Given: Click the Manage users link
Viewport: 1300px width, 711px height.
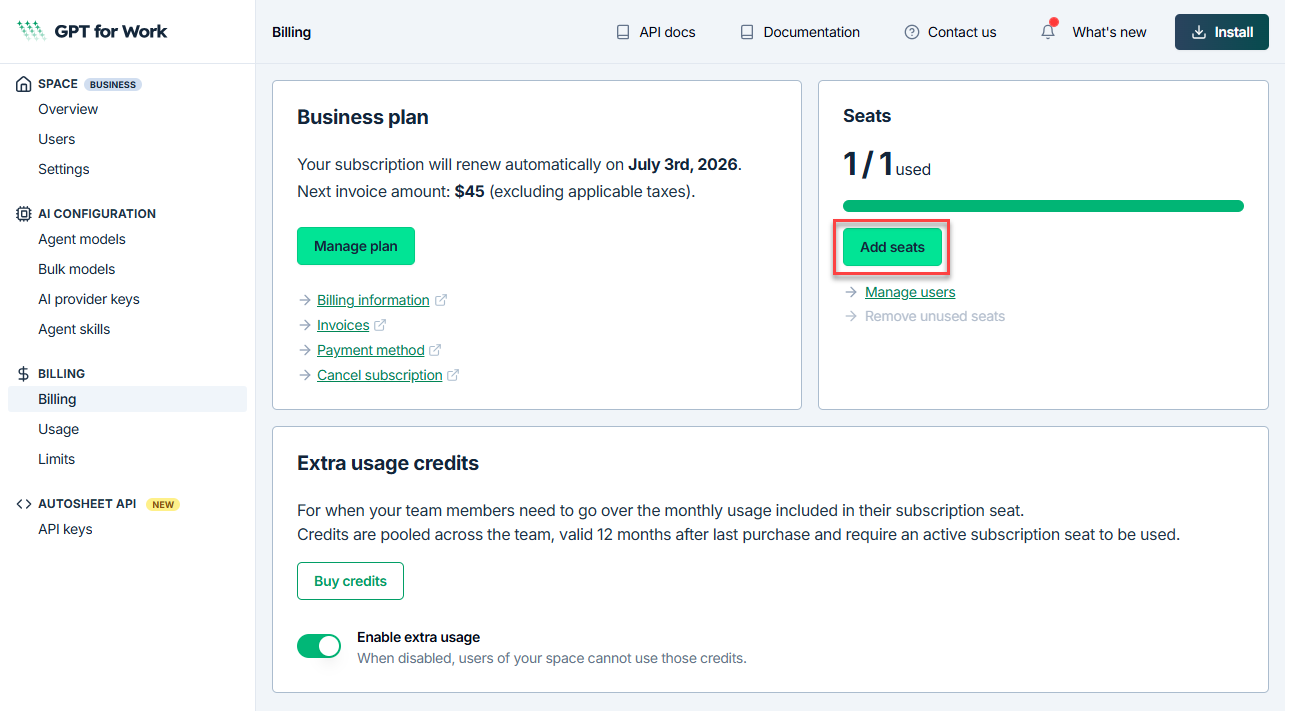Looking at the screenshot, I should (910, 292).
